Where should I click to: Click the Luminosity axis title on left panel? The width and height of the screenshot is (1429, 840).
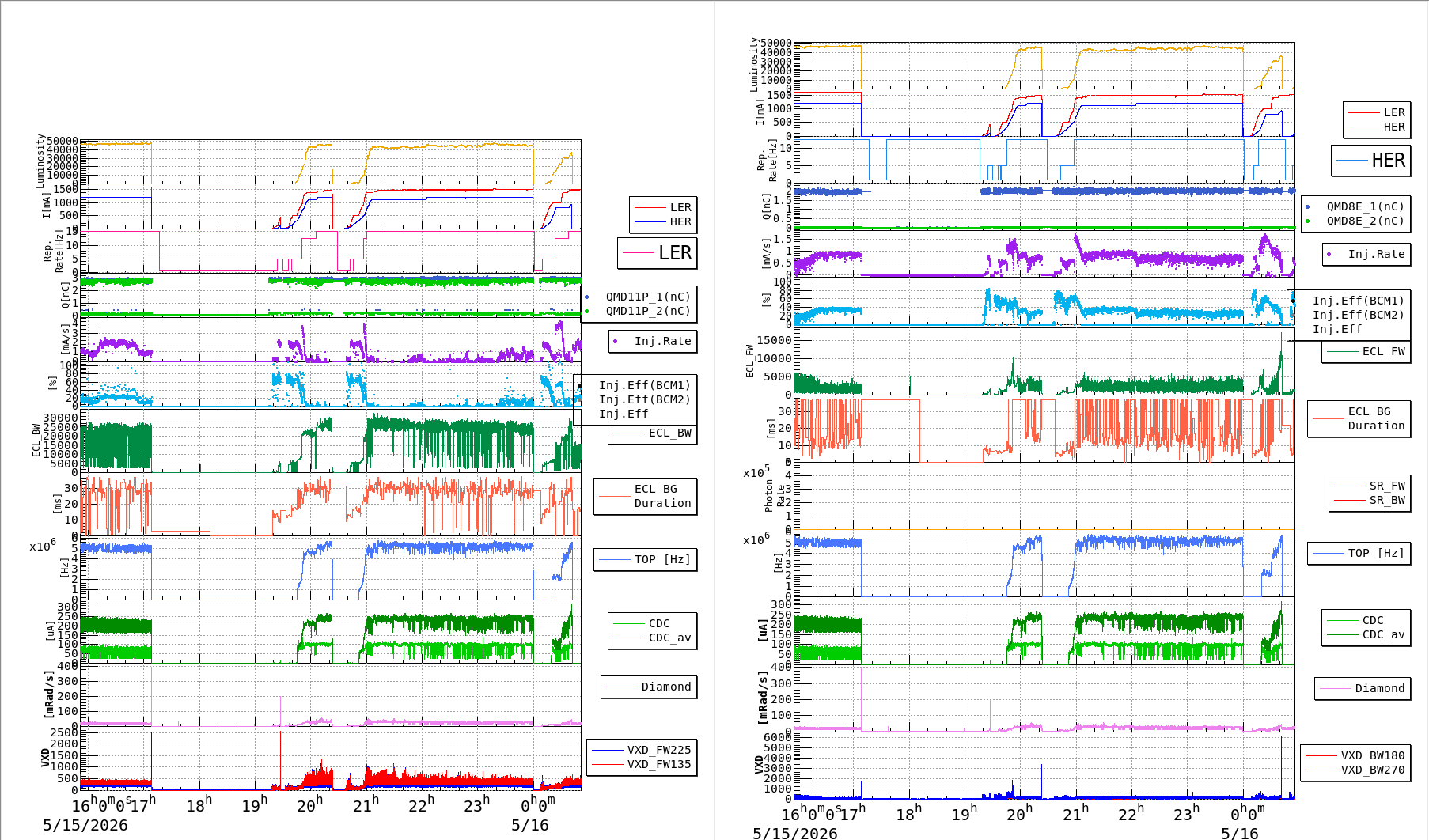point(40,161)
